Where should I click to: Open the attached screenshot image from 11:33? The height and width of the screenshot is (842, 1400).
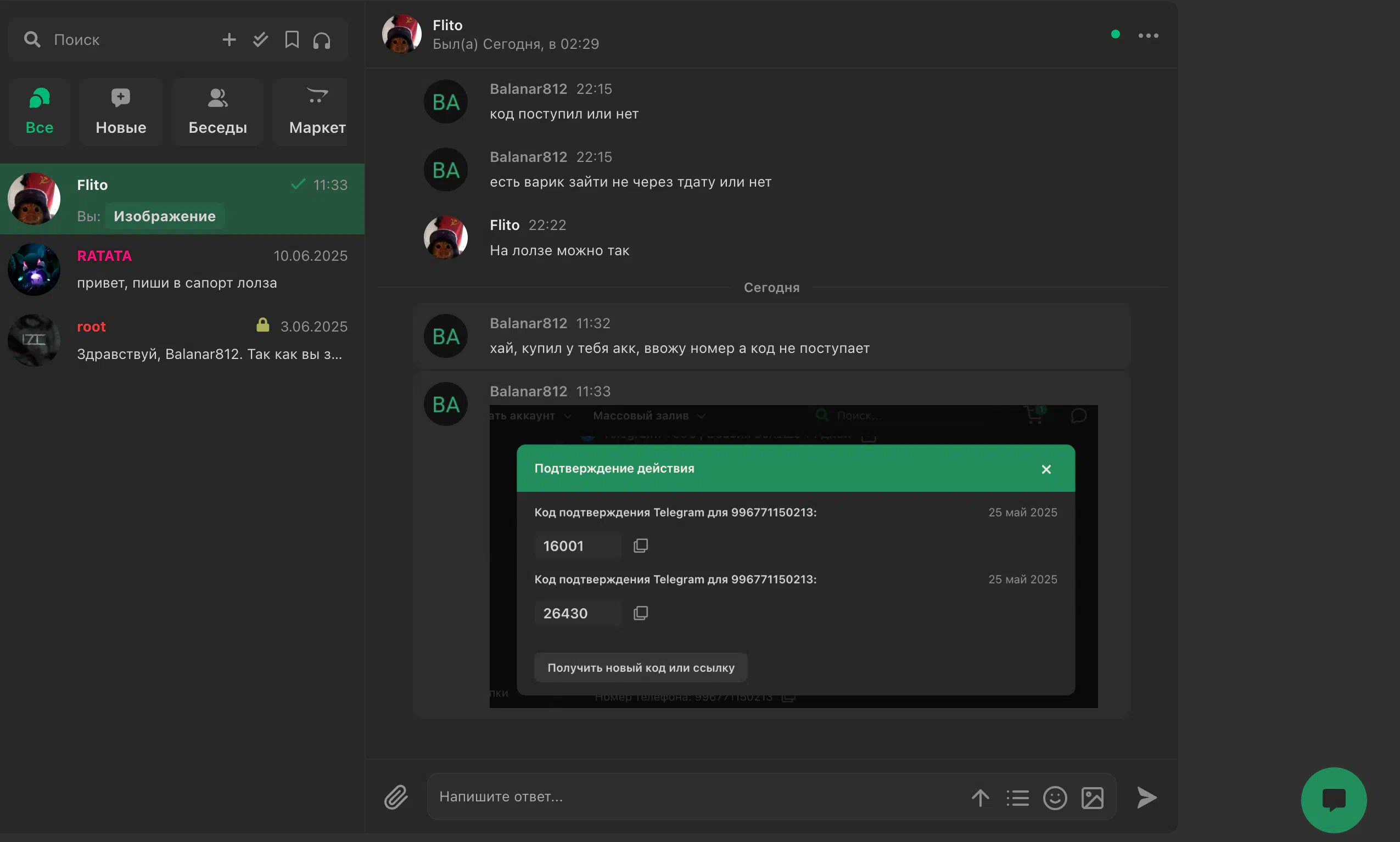(x=793, y=556)
